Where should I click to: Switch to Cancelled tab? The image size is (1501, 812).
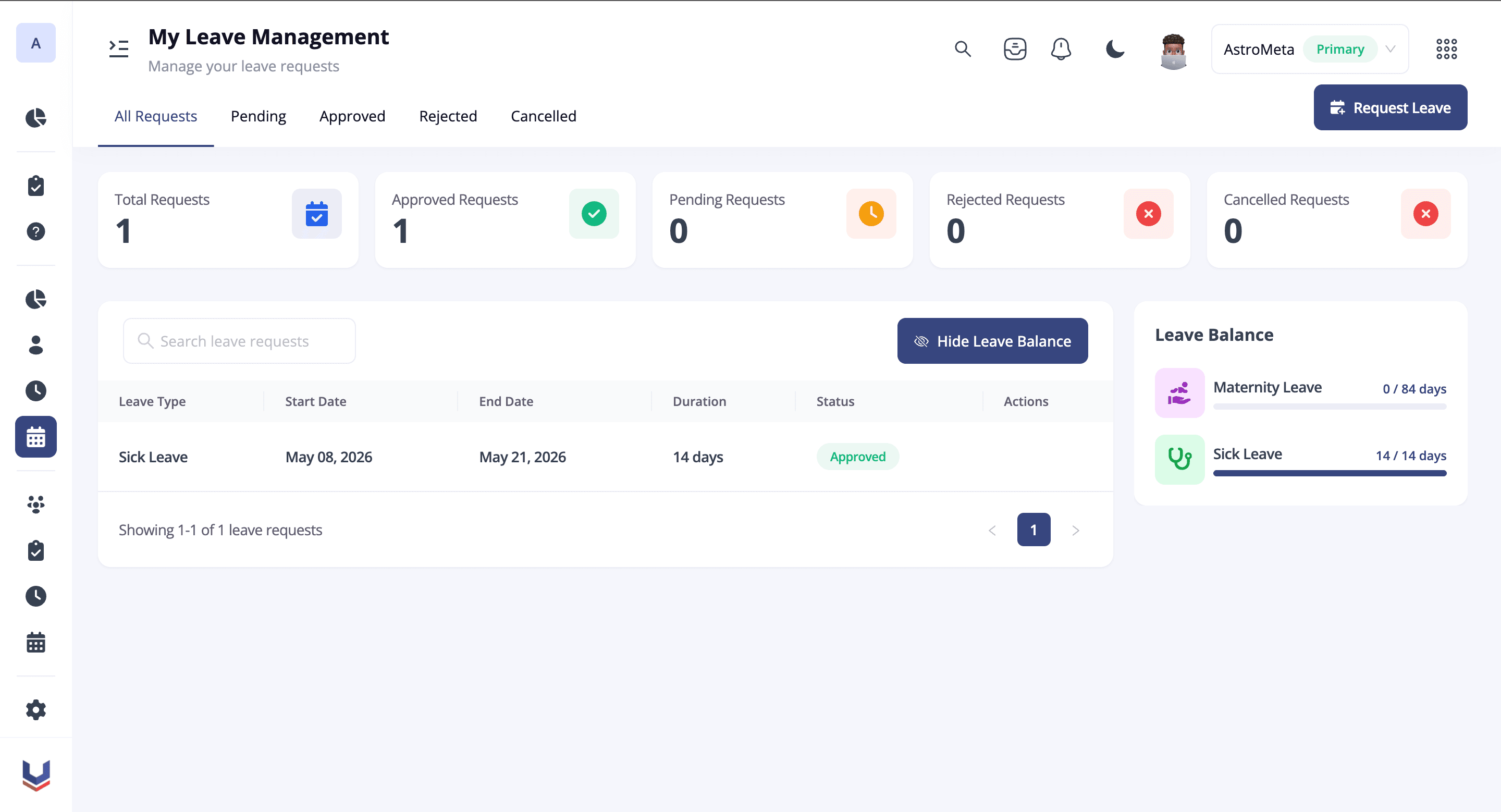[x=543, y=116]
